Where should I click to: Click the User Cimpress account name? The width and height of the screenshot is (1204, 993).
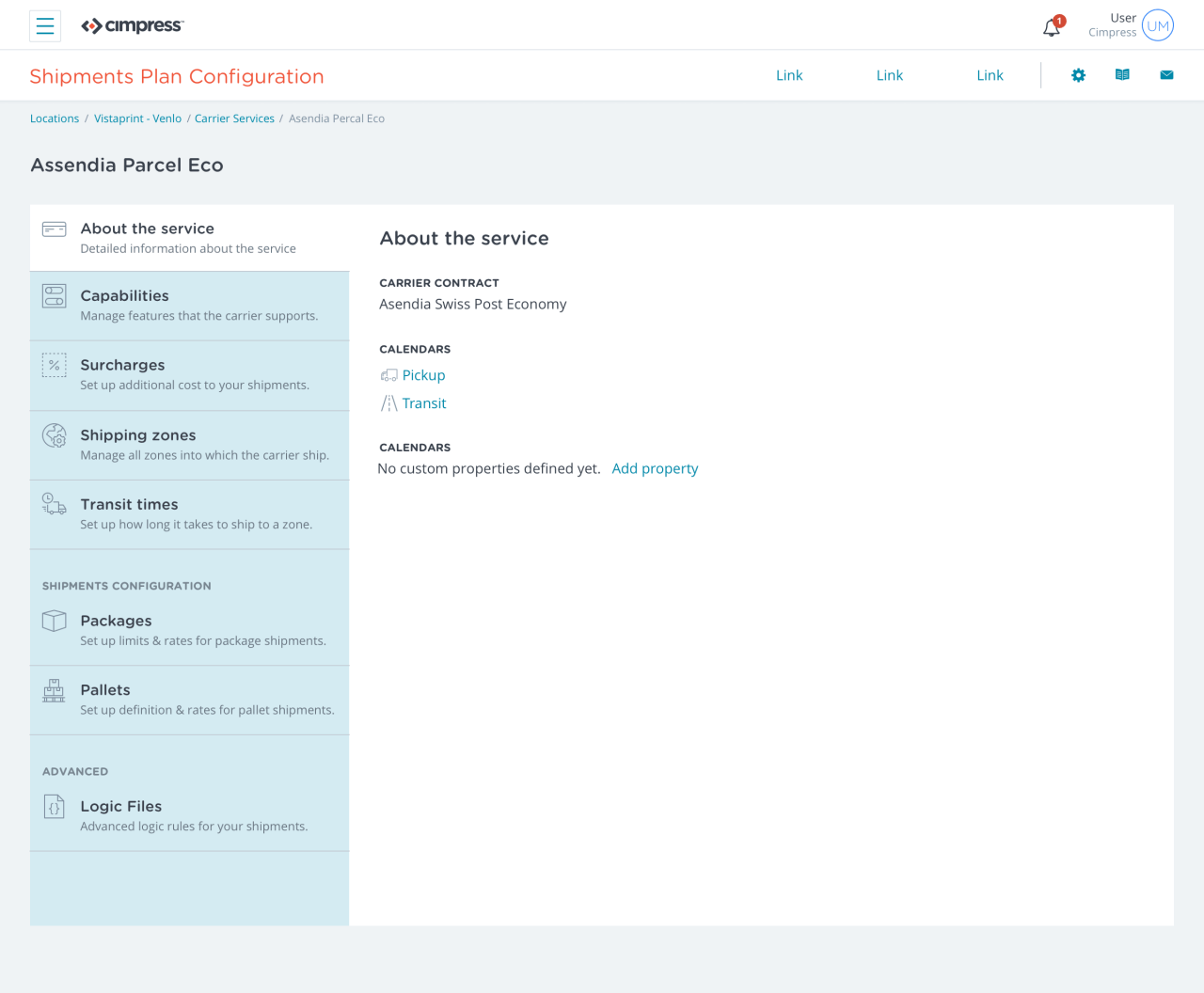(x=1113, y=25)
